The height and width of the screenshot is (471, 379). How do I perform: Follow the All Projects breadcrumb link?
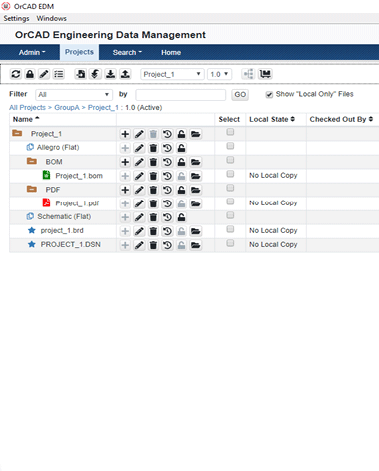coord(27,108)
